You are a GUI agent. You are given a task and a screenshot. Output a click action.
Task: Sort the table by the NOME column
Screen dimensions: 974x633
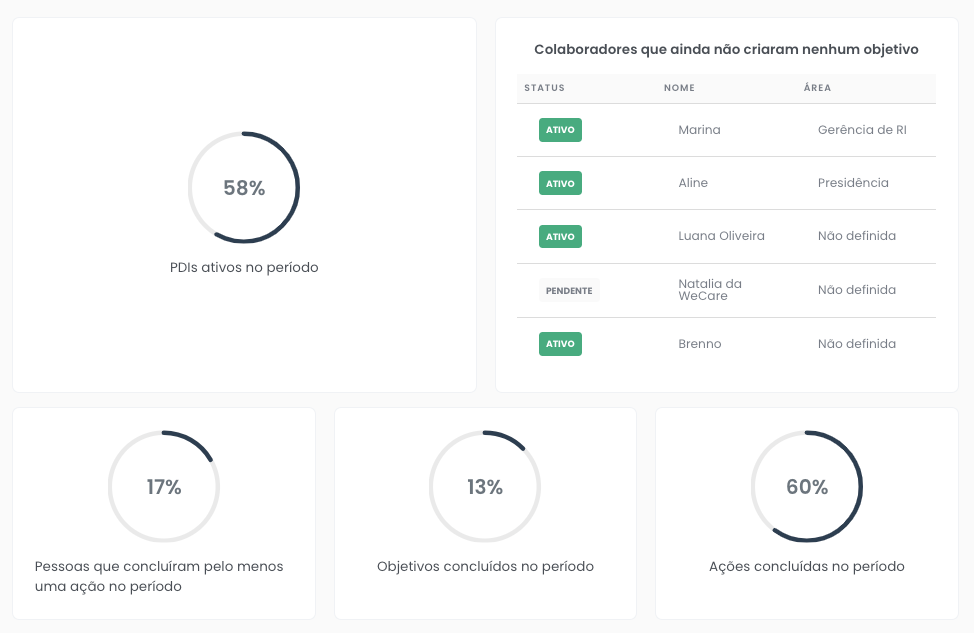(679, 88)
